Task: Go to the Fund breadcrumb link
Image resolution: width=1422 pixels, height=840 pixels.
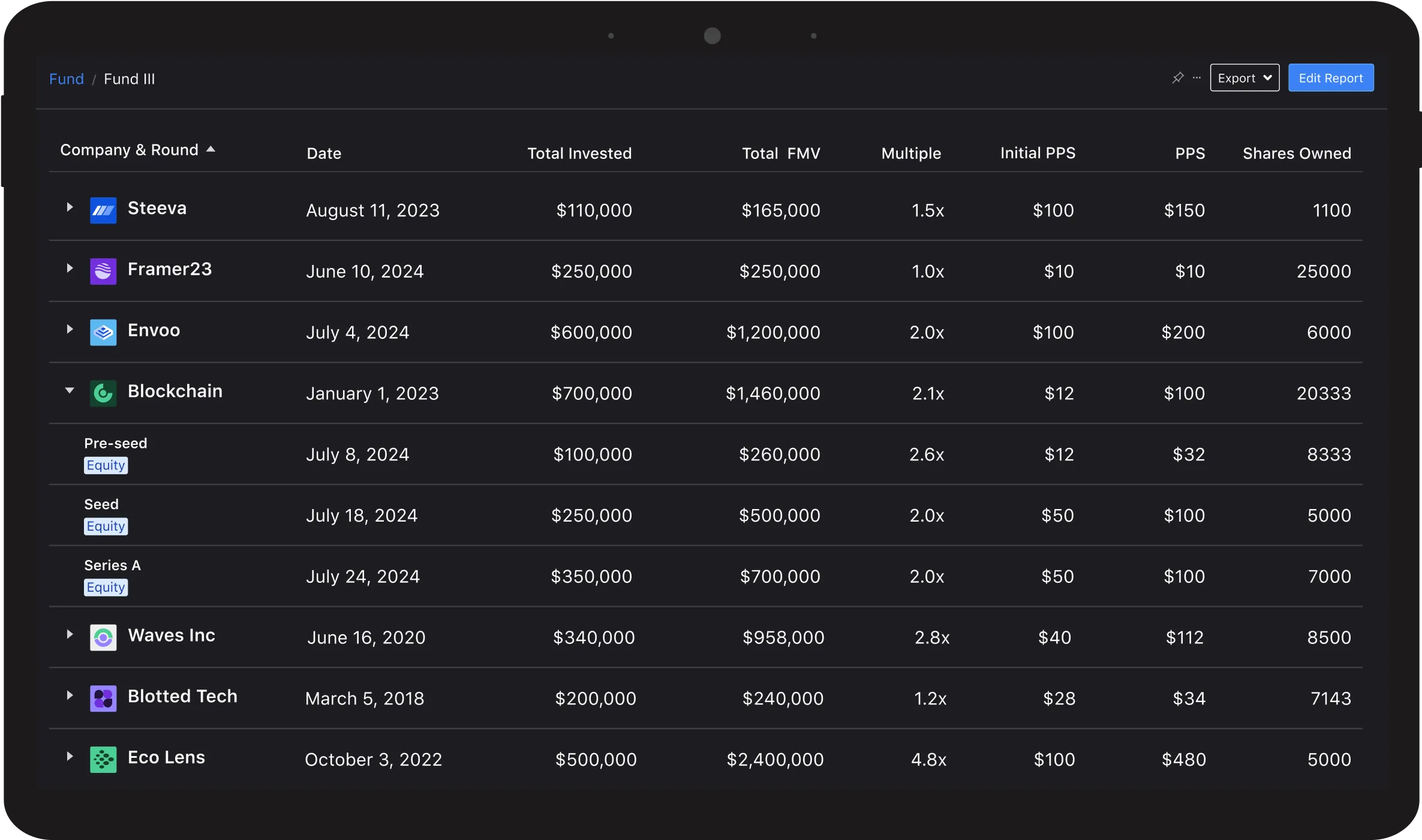Action: click(x=67, y=79)
